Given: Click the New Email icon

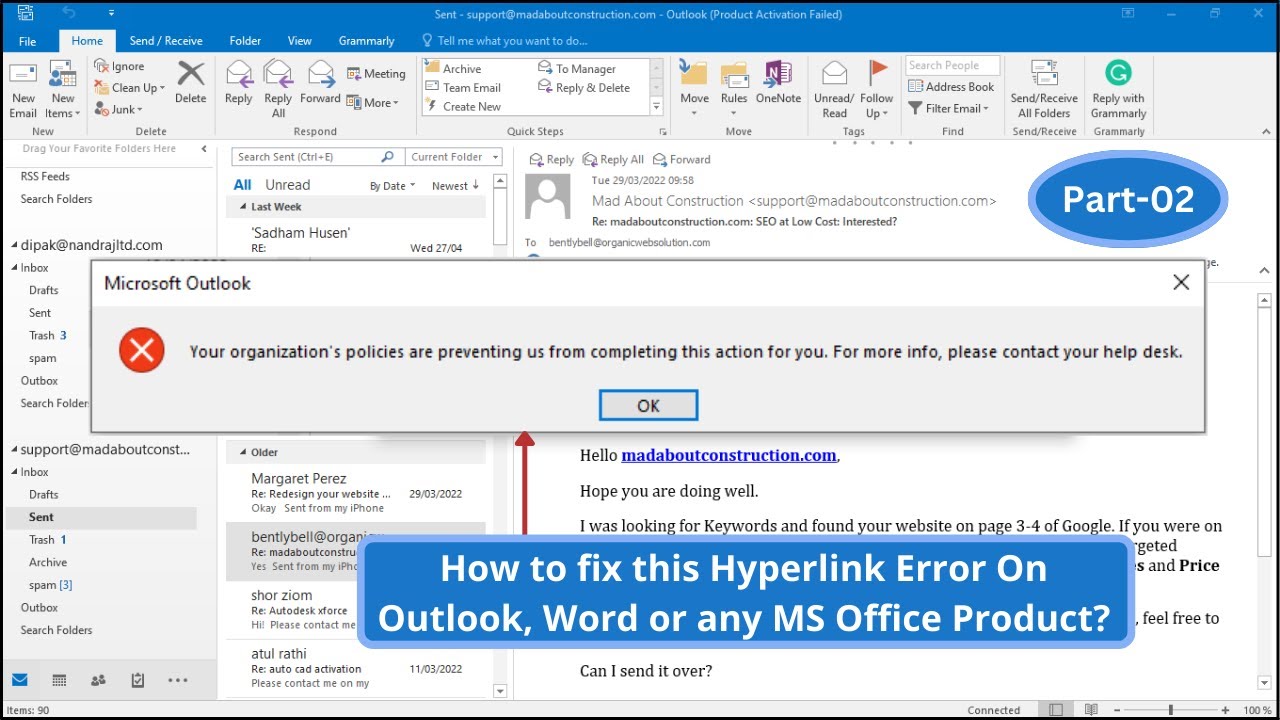Looking at the screenshot, I should (23, 75).
